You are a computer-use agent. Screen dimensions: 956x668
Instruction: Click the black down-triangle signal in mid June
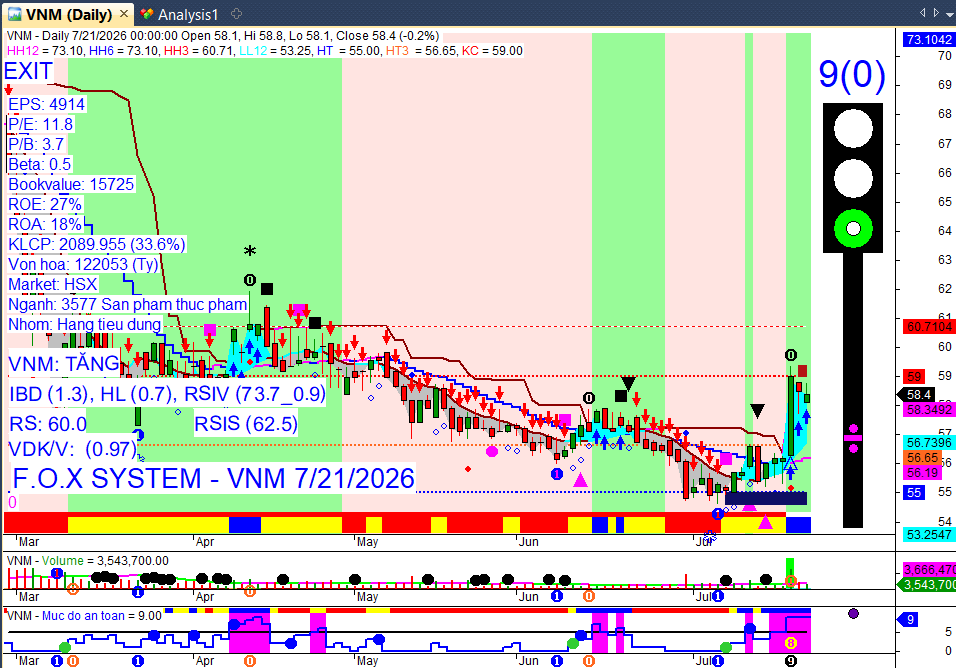[x=628, y=383]
